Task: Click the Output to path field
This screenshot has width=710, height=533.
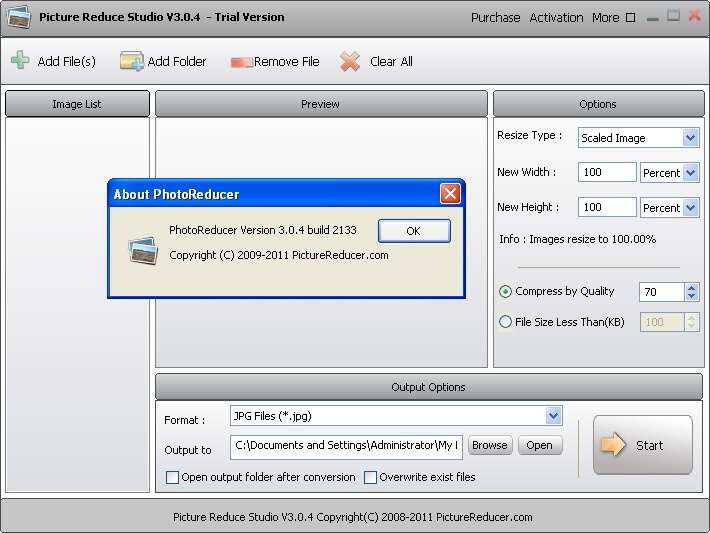Action: (x=346, y=447)
